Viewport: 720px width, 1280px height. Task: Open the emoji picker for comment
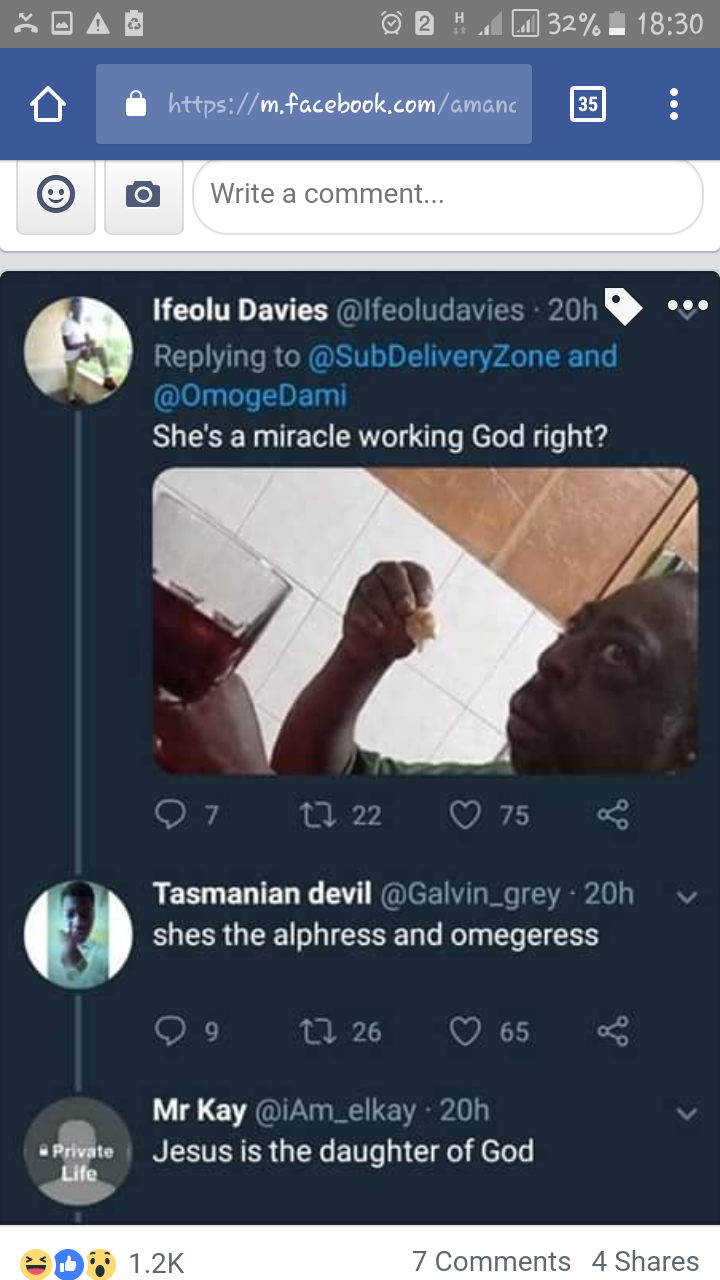(56, 194)
